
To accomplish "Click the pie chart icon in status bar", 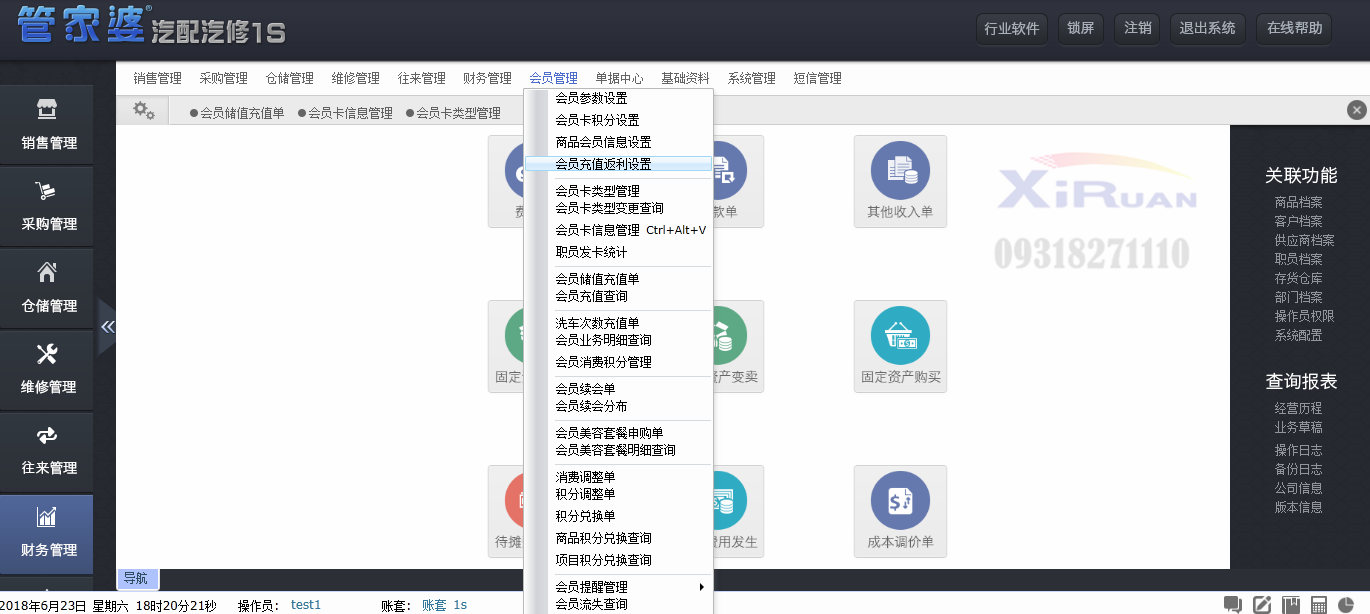I will pos(1349,604).
